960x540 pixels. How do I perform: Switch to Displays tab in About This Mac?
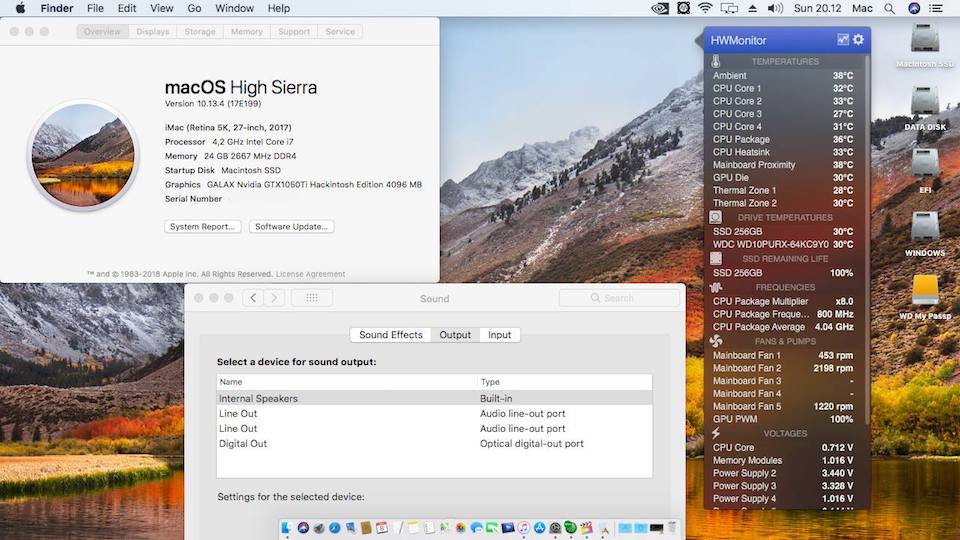(152, 32)
